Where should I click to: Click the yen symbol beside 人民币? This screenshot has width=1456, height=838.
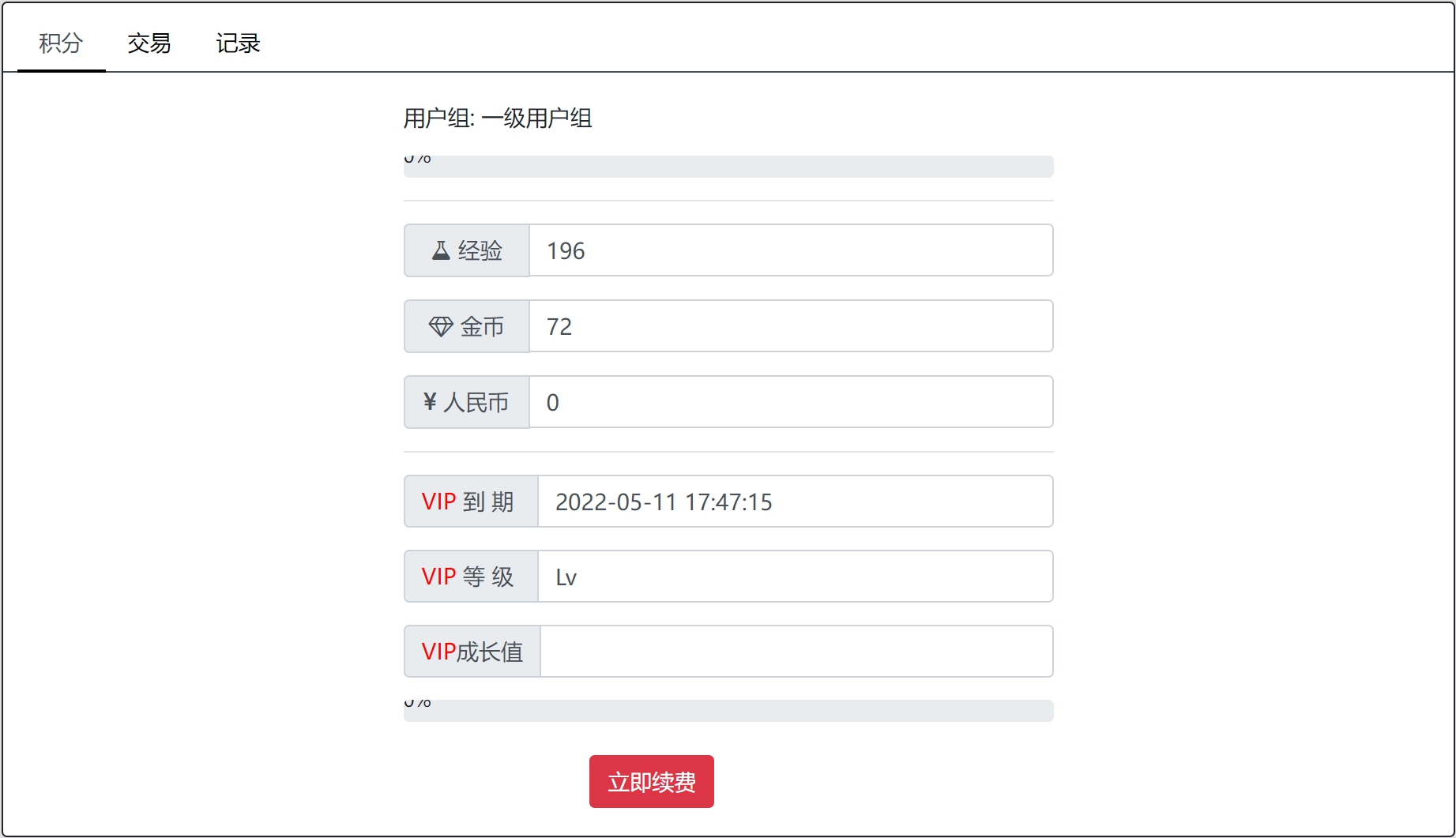point(430,402)
